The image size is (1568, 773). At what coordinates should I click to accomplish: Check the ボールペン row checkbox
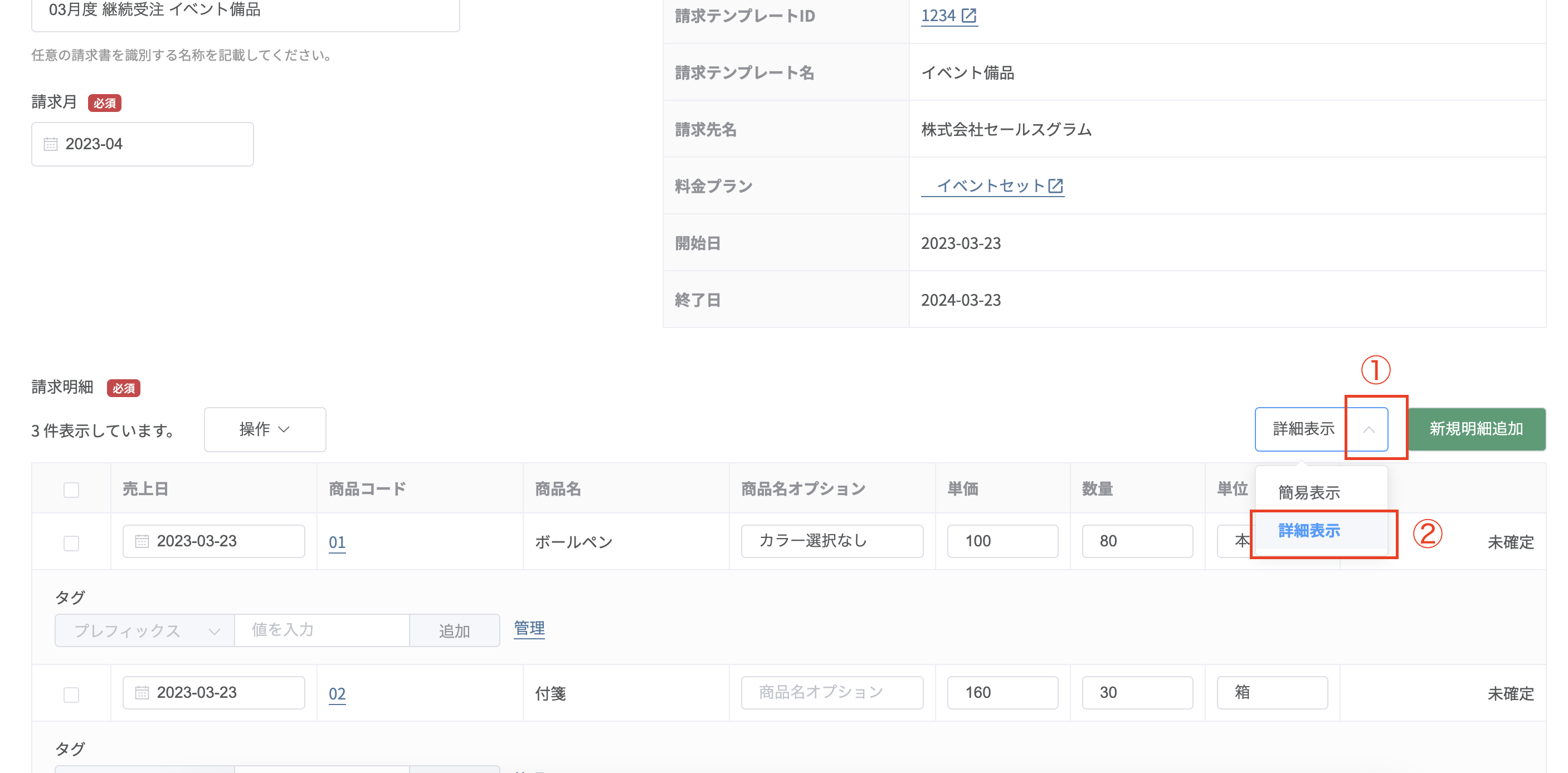pos(71,543)
